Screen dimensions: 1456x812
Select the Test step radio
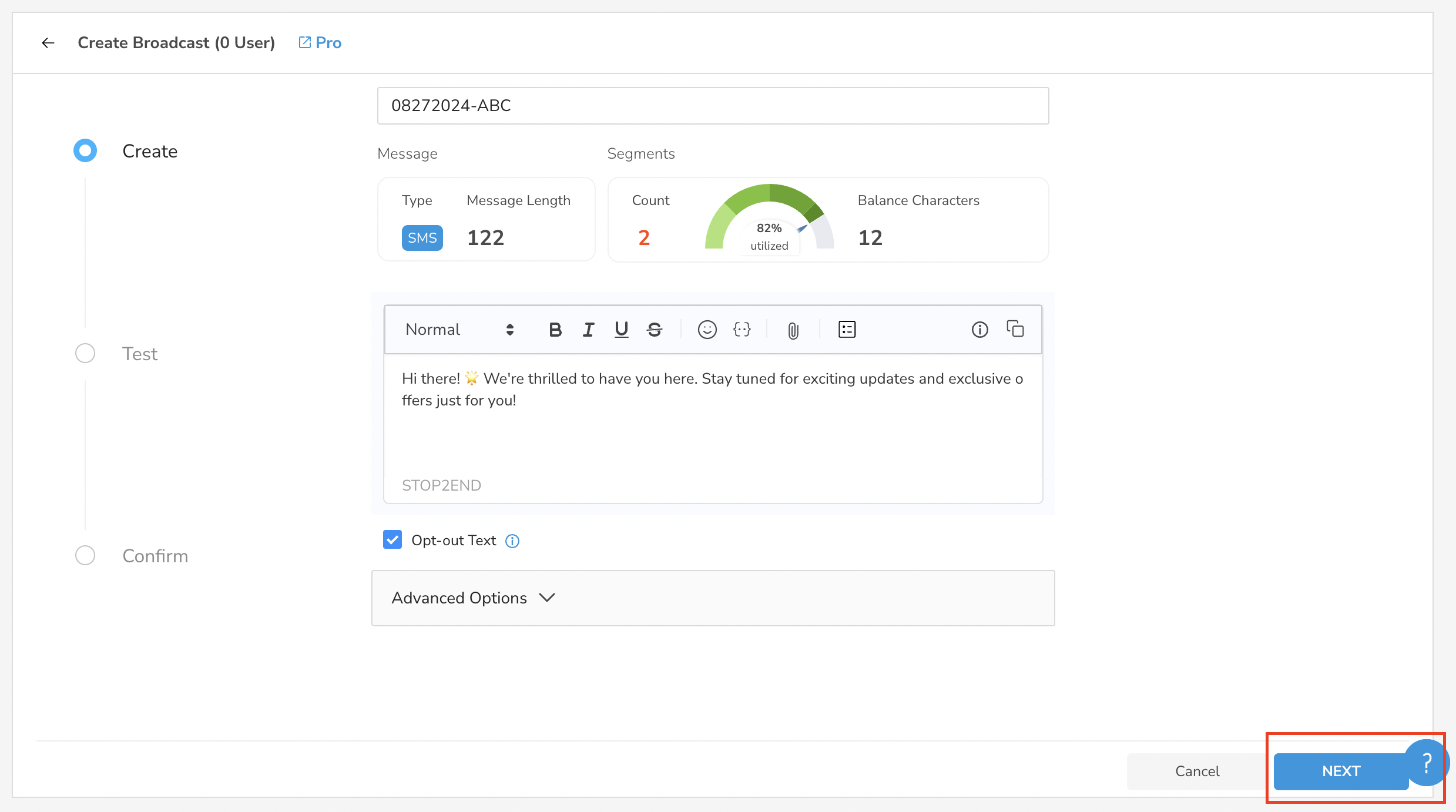click(x=85, y=353)
